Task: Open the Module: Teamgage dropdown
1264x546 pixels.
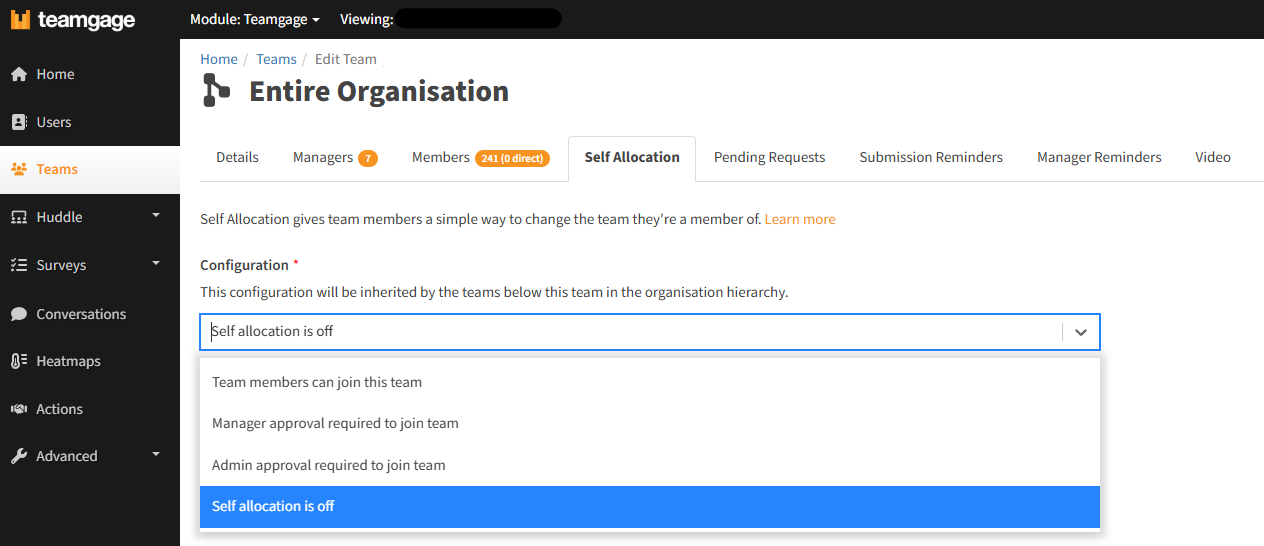Action: 255,19
